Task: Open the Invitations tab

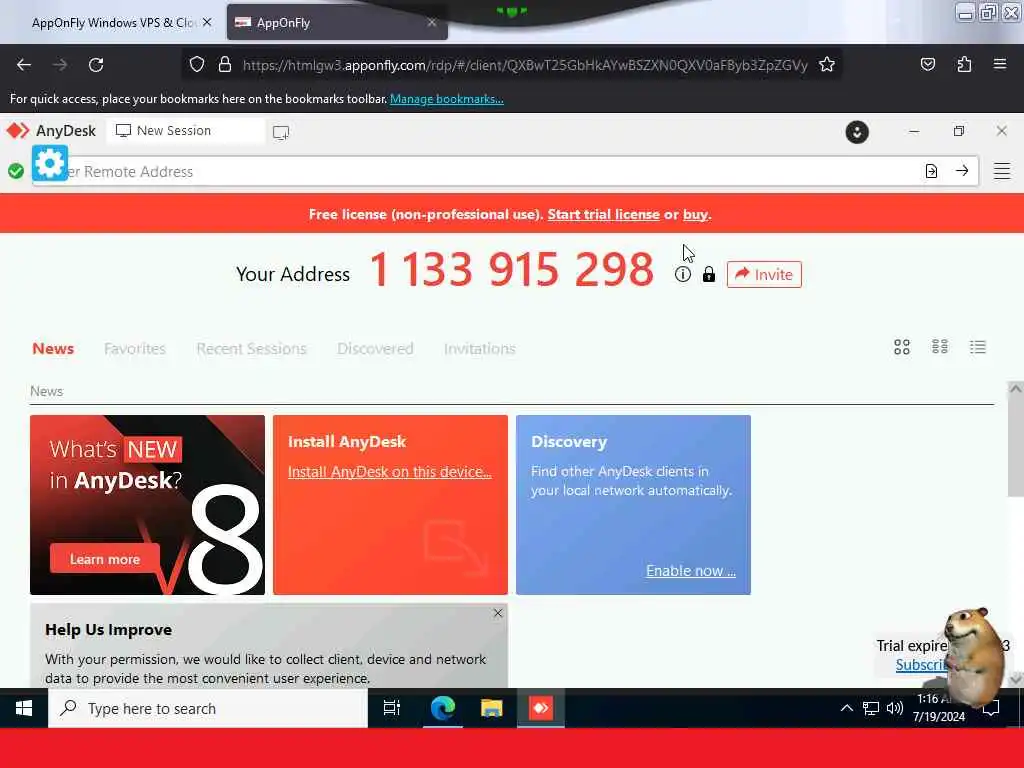Action: pos(479,349)
